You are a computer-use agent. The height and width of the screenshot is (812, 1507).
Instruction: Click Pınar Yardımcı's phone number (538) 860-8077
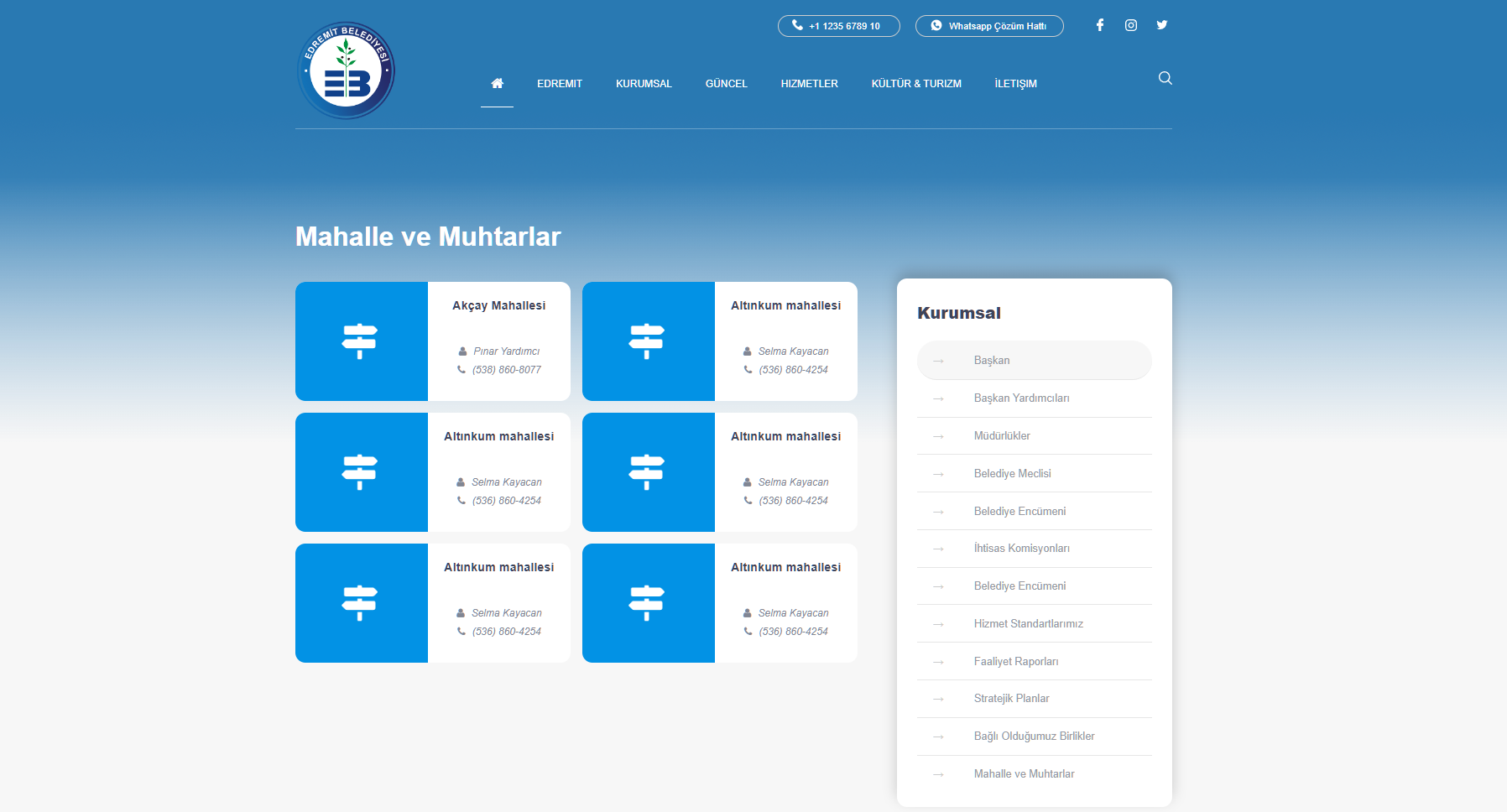pos(506,370)
